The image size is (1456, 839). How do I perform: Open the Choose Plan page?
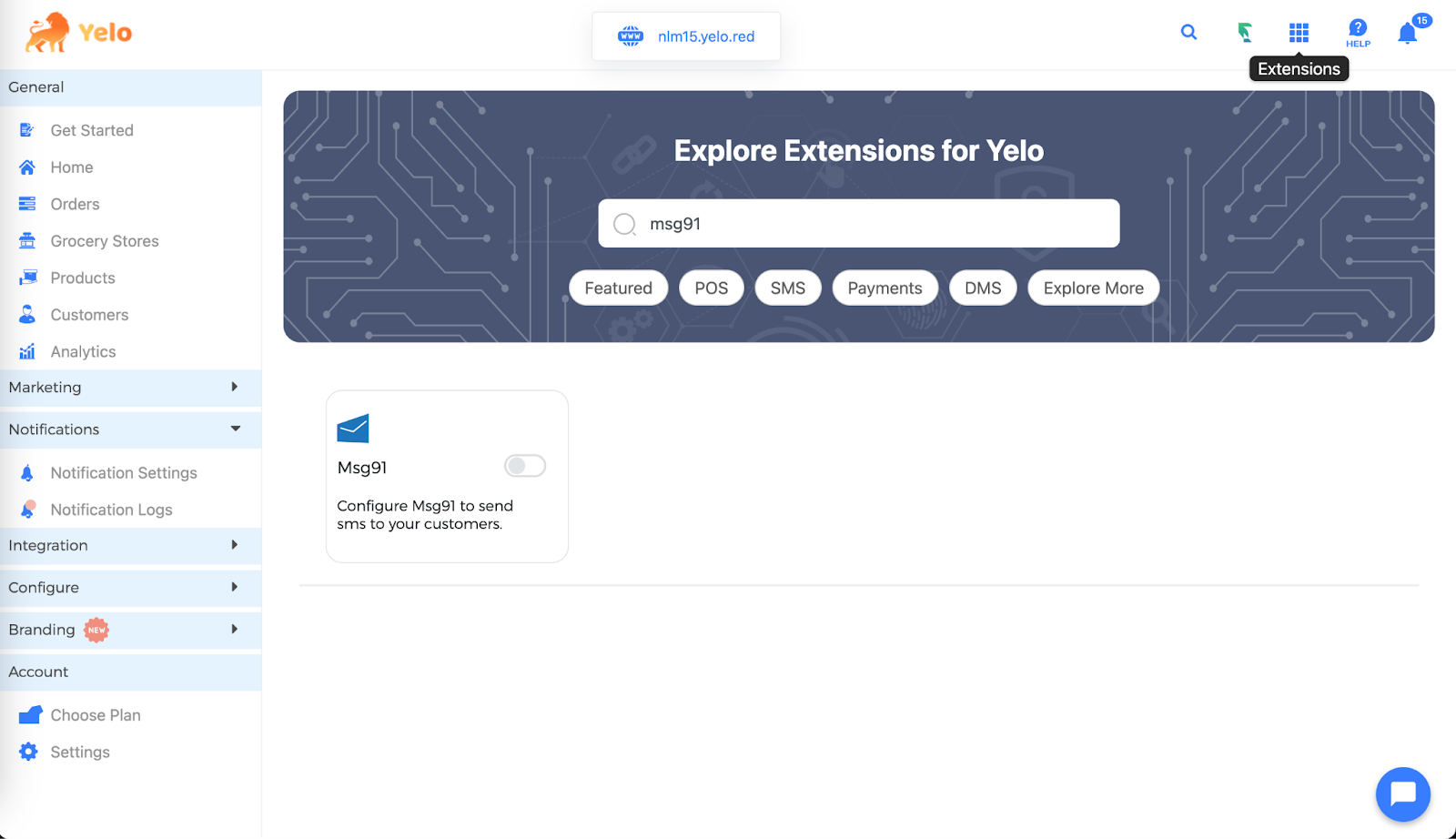coord(96,715)
